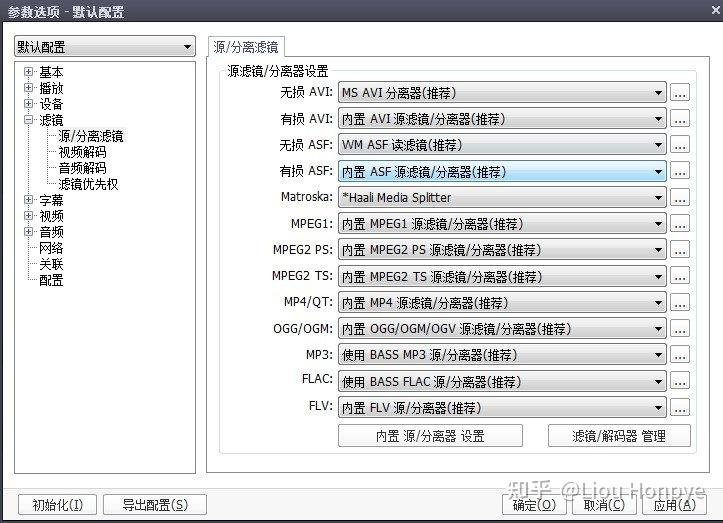
Task: Click the ... button for FLAC
Action: [680, 381]
